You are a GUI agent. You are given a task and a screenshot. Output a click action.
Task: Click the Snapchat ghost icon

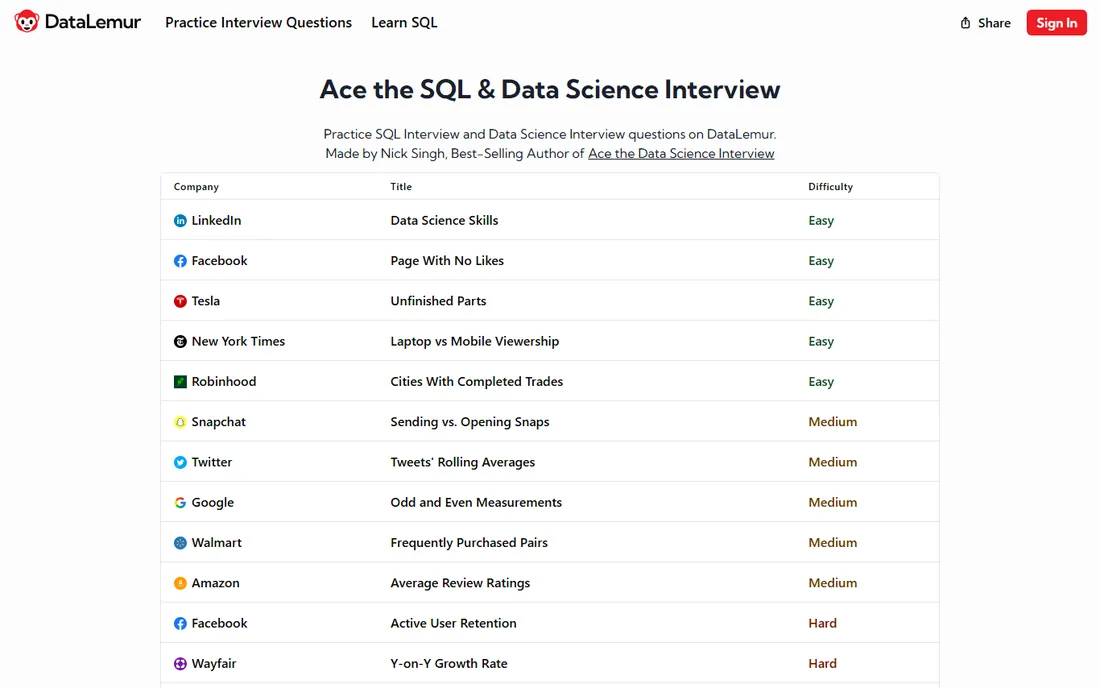(180, 422)
